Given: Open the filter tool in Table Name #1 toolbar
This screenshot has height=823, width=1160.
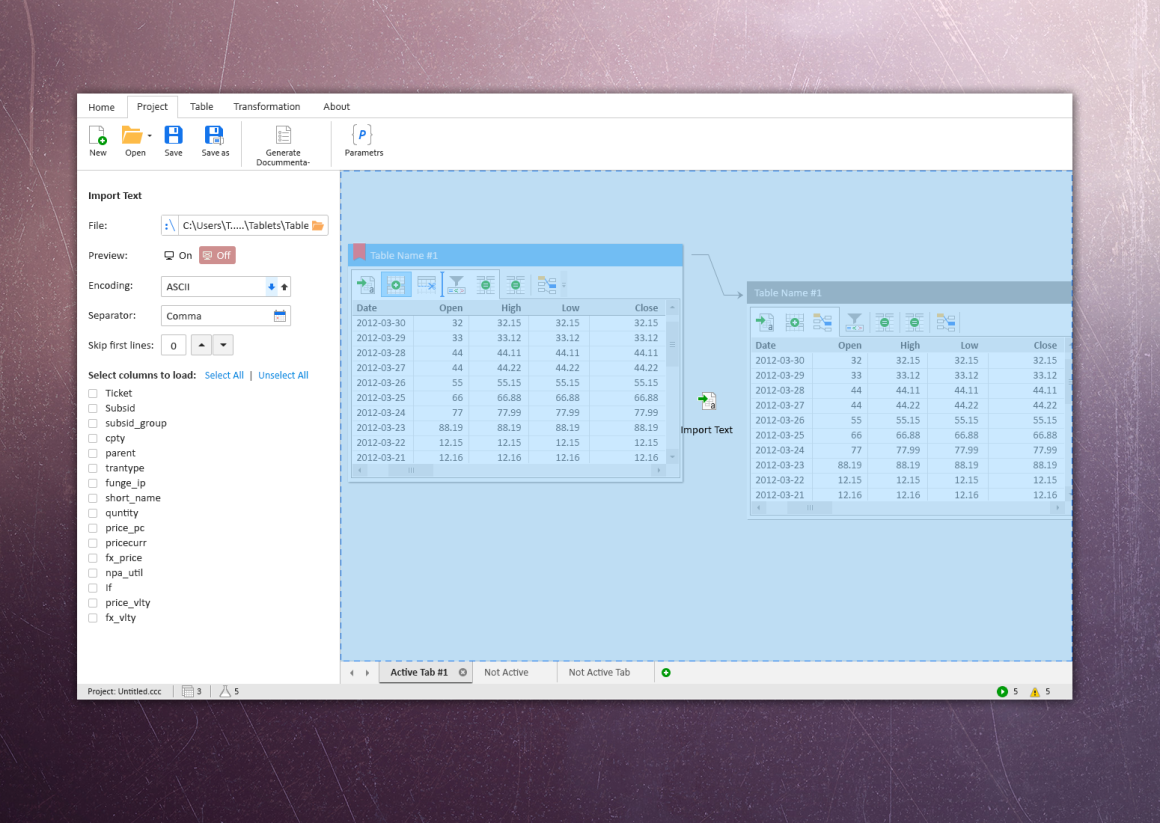Looking at the screenshot, I should [x=455, y=283].
